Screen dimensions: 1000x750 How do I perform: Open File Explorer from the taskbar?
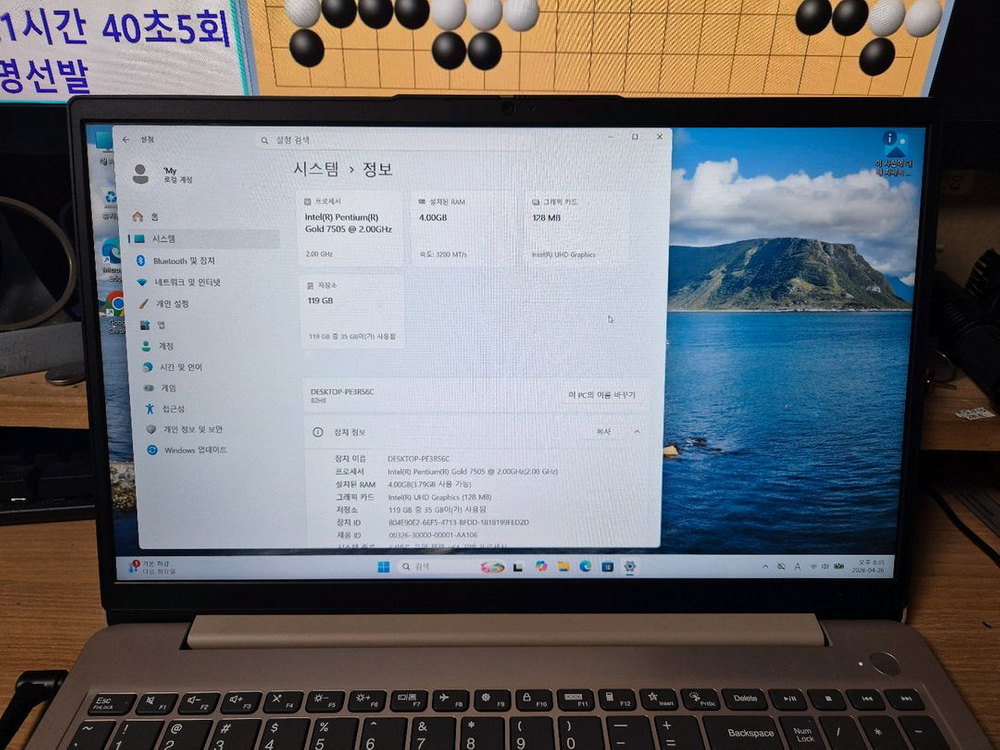[563, 568]
